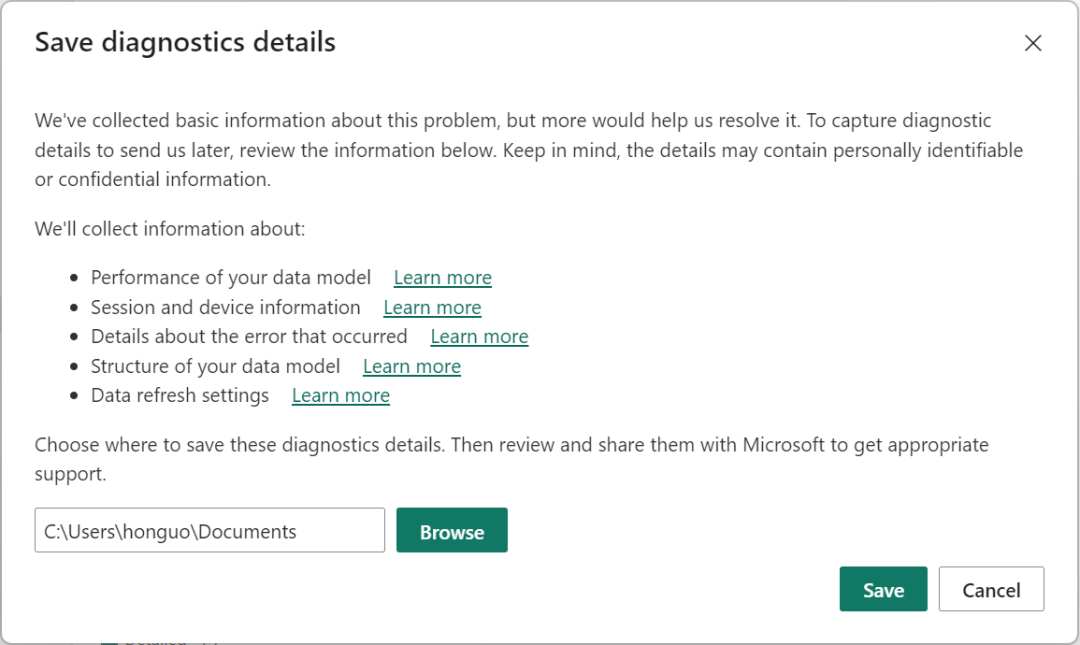The image size is (1080, 645).
Task: Click the 'Session and device information' text
Action: coord(226,307)
